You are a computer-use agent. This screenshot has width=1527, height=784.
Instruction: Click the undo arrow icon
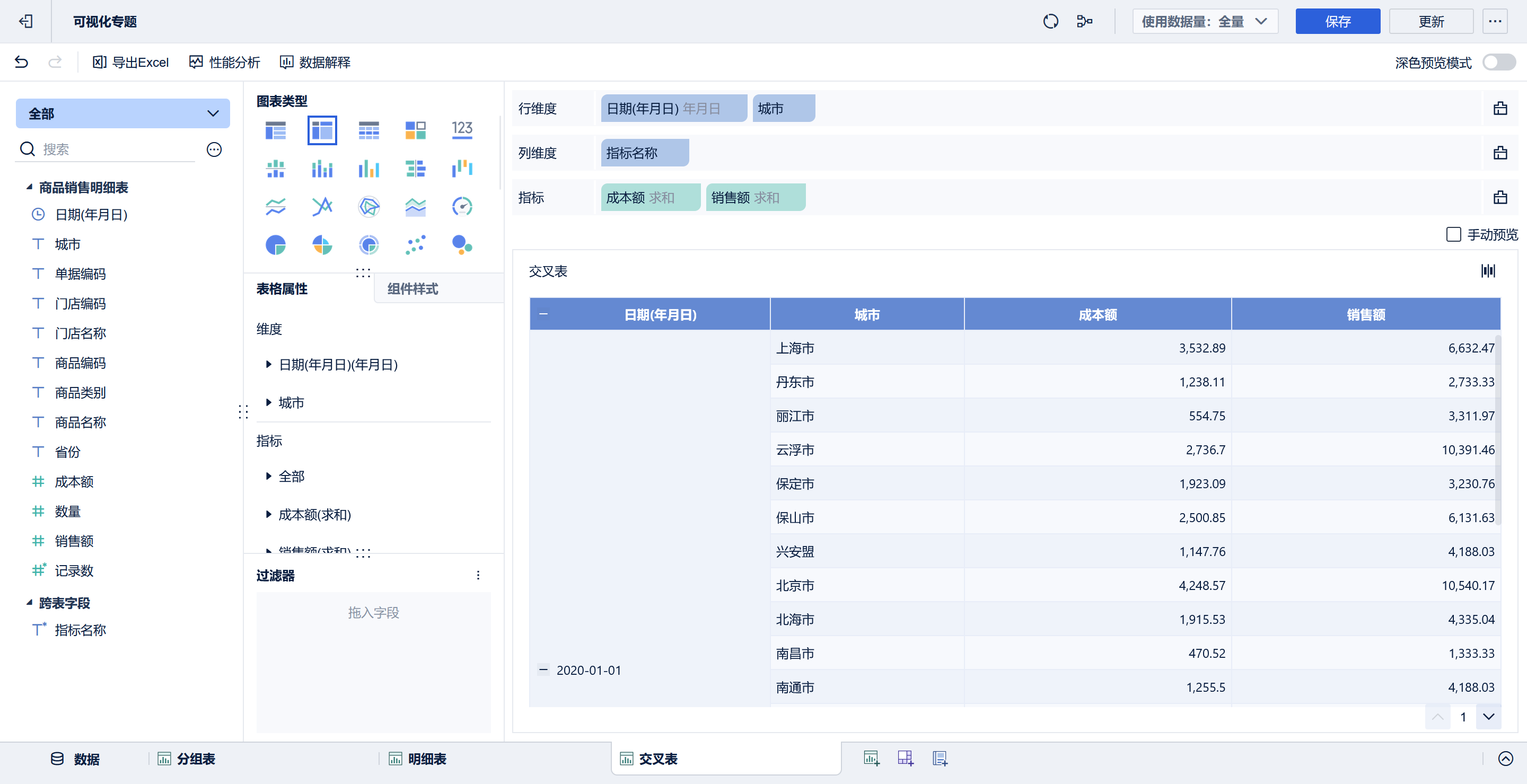tap(22, 62)
